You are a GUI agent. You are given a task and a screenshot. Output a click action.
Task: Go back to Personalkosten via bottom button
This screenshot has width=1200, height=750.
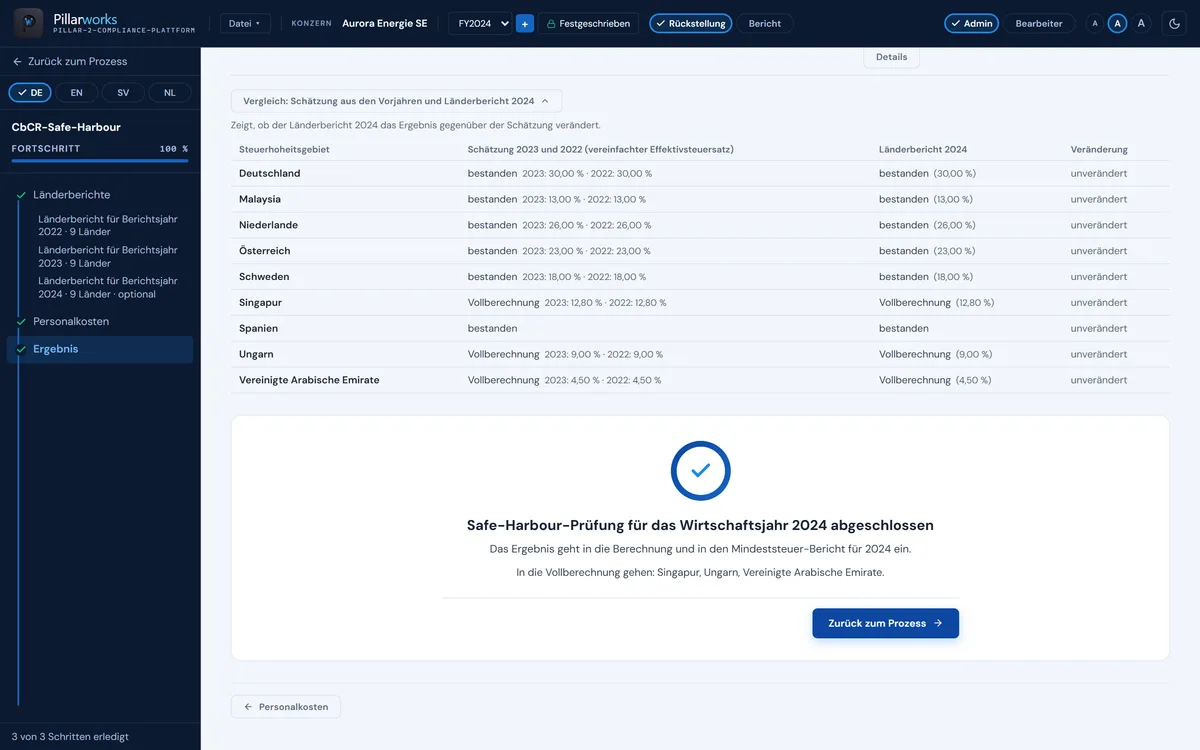[286, 707]
